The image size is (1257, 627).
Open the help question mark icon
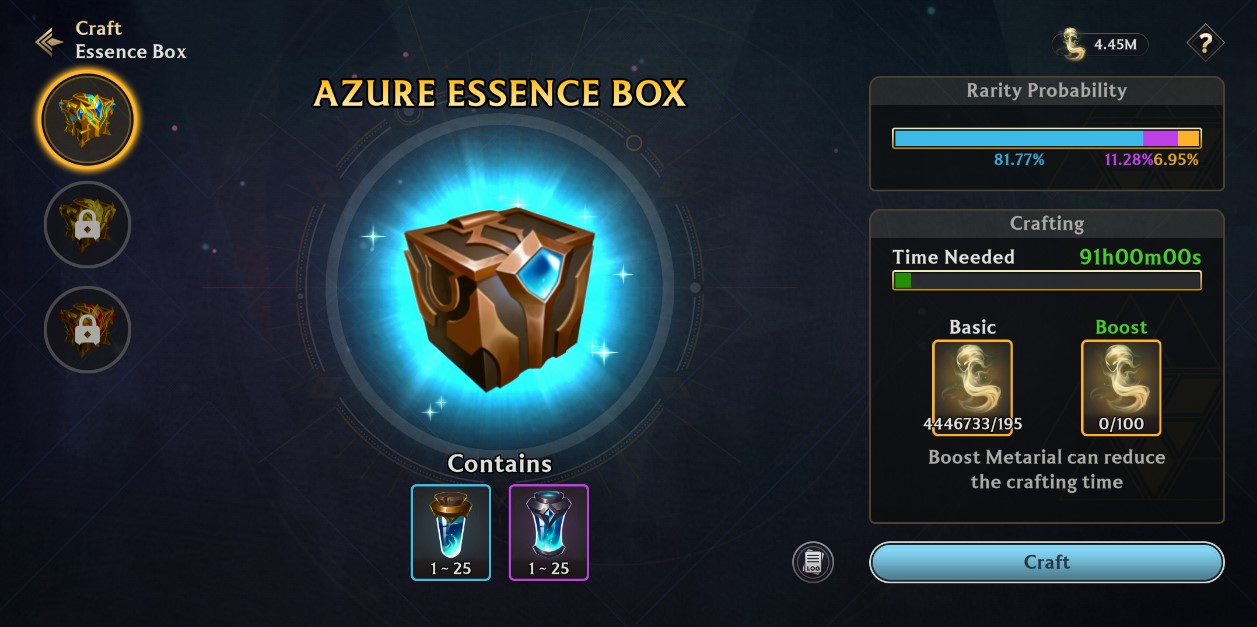pos(1205,43)
